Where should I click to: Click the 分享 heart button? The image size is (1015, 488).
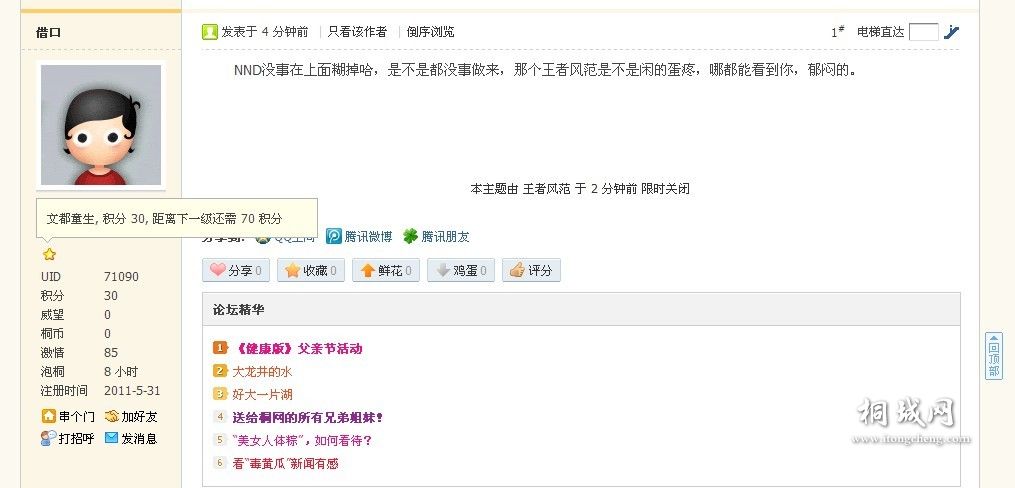point(236,271)
